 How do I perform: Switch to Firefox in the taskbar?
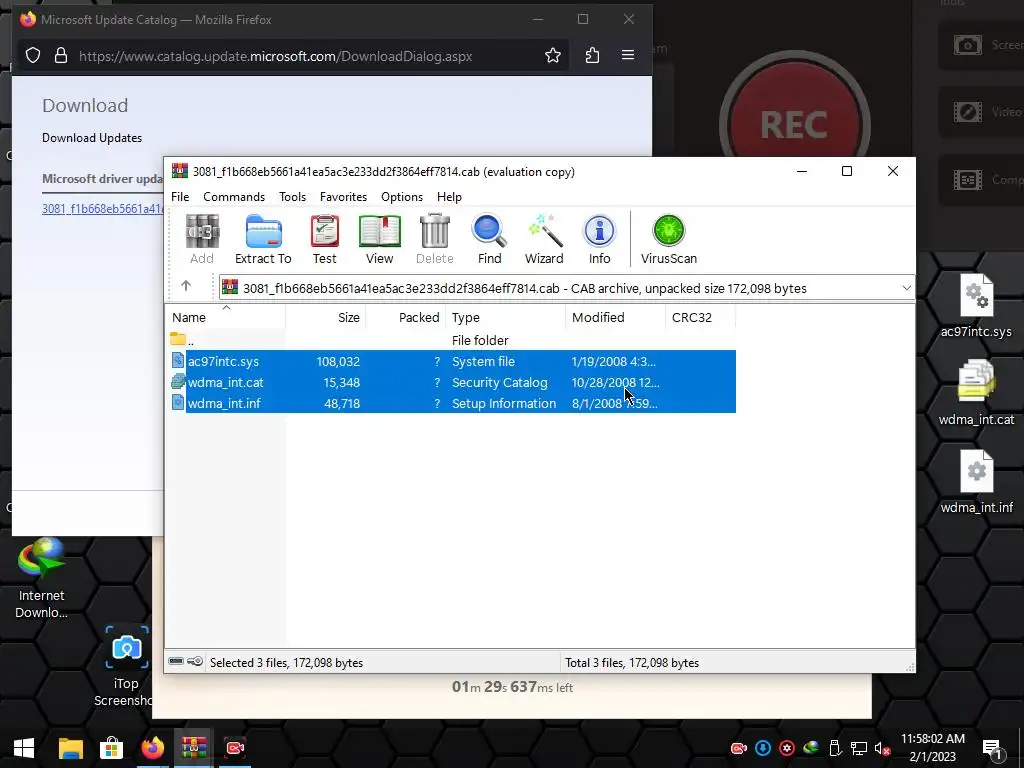tap(153, 748)
